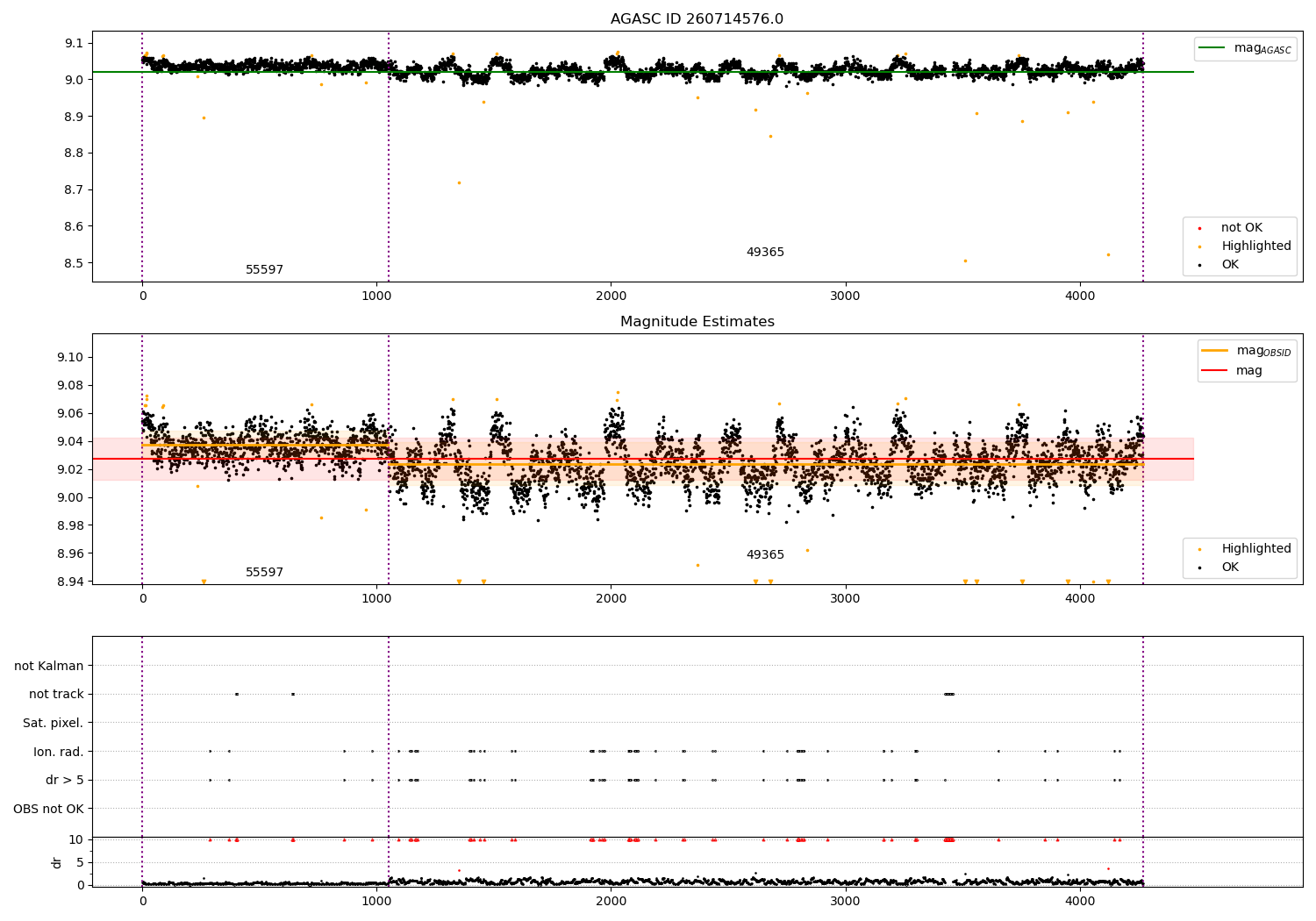Viewport: 1316px width, 921px height.
Task: Click the 3000 x-axis tick under Magnitude Estimates
Action: pyautogui.click(x=846, y=599)
